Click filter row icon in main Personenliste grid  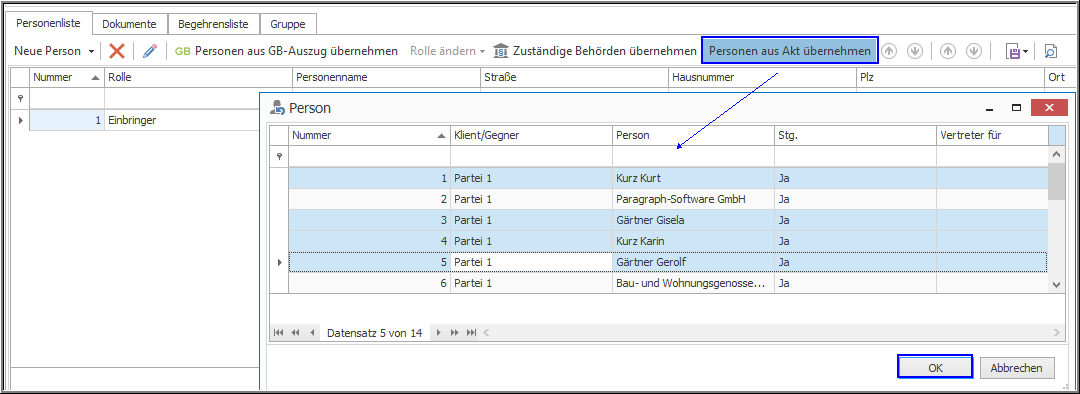pos(20,98)
